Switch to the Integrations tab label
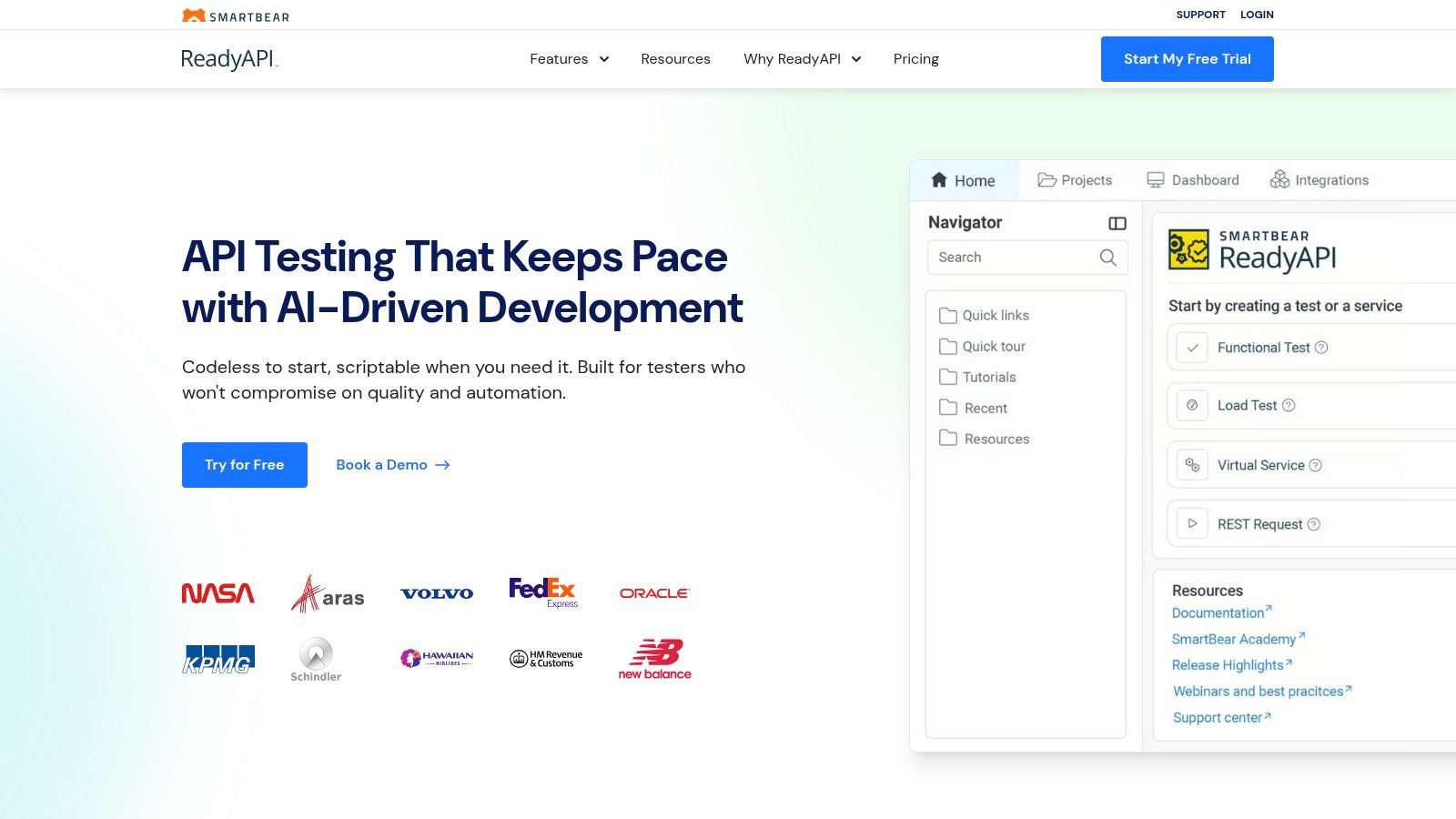Viewport: 1456px width, 819px height. 1331,180
